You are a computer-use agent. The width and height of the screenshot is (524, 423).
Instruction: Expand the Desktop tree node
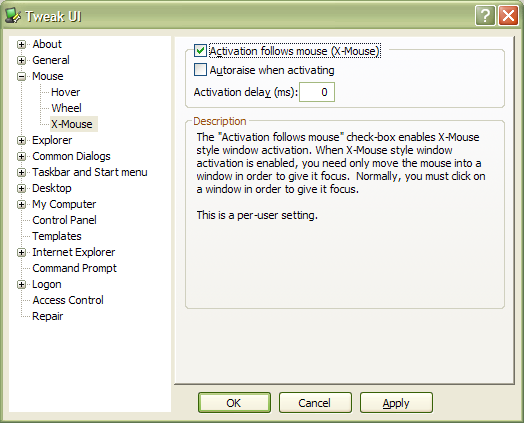click(x=21, y=188)
